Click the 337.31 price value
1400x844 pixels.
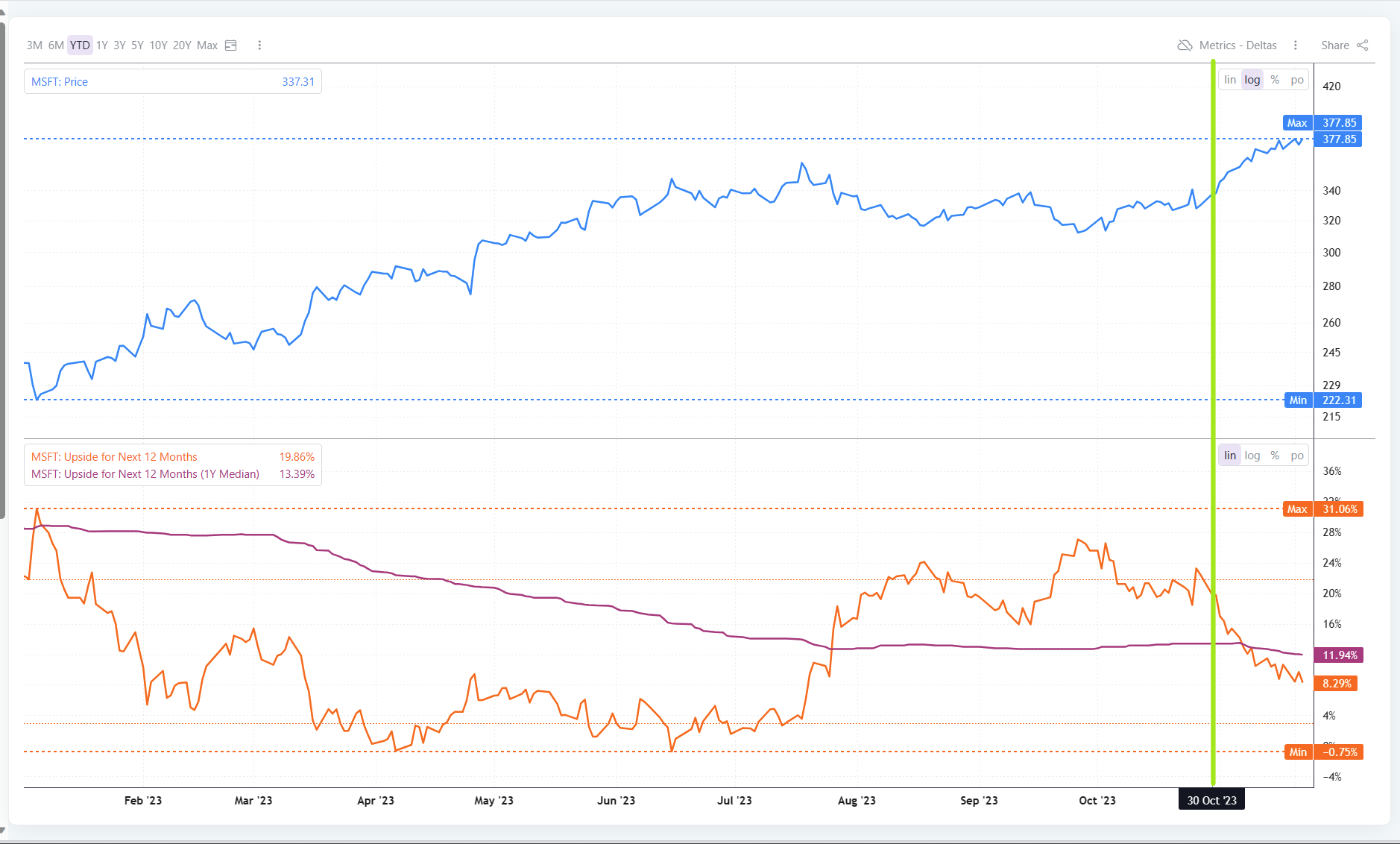coord(298,82)
